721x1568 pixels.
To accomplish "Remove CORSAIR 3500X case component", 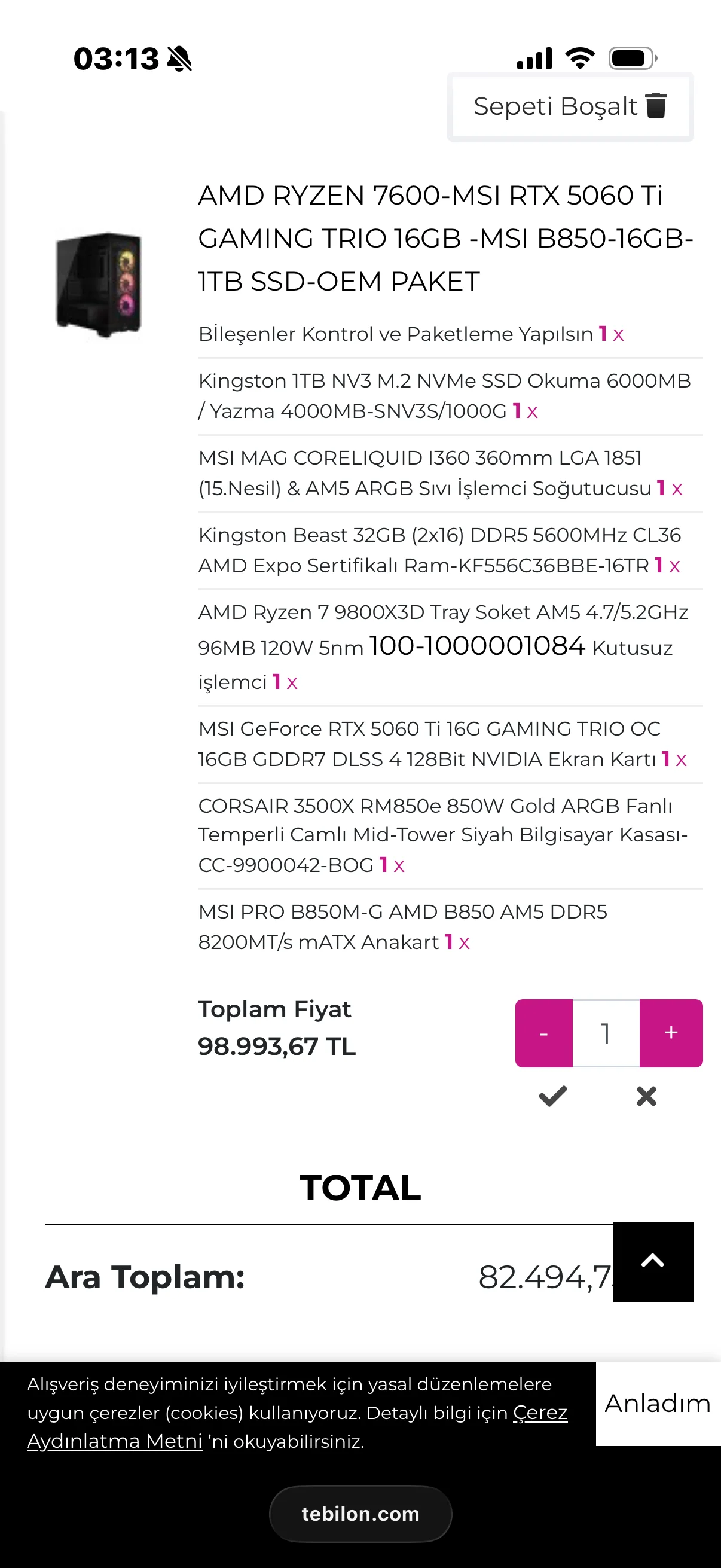I will (x=399, y=865).
